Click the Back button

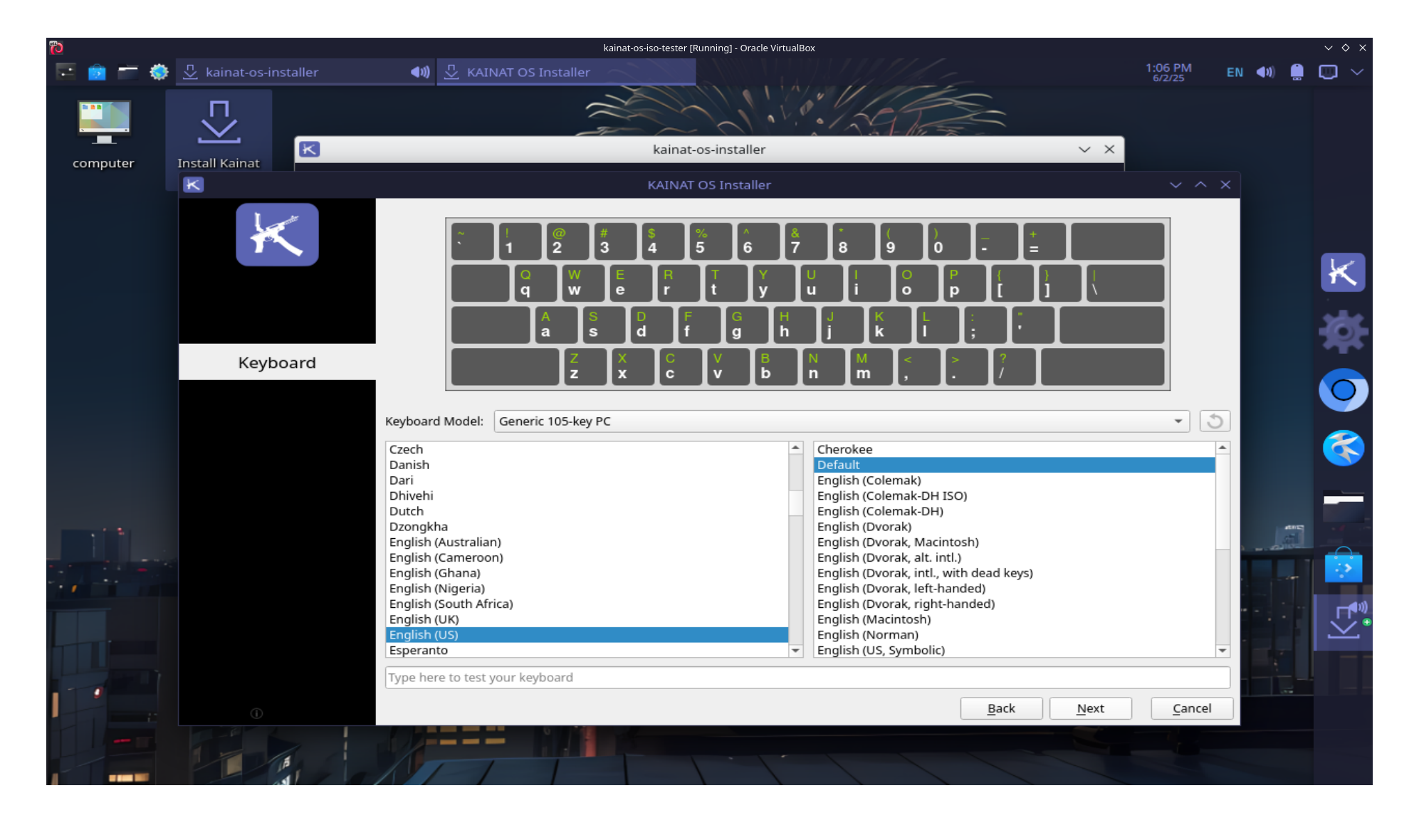[x=1001, y=708]
